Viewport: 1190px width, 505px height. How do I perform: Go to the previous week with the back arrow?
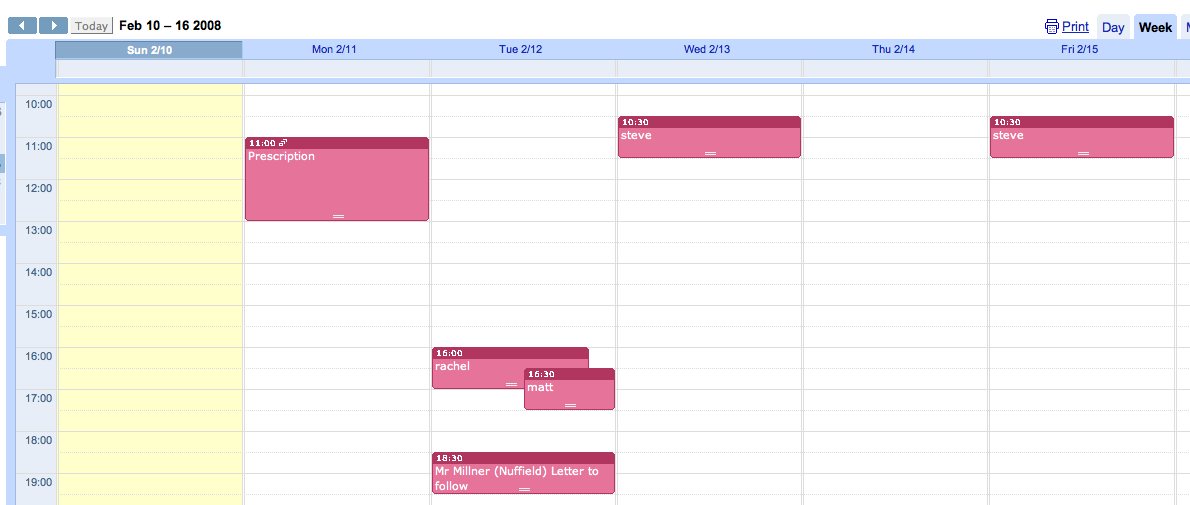click(x=22, y=26)
